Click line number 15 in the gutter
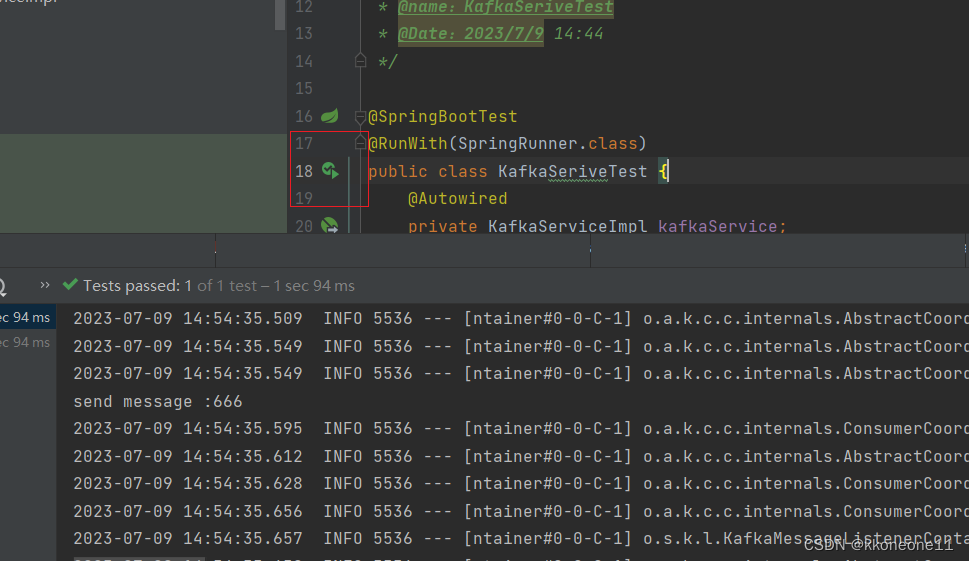 [x=303, y=88]
